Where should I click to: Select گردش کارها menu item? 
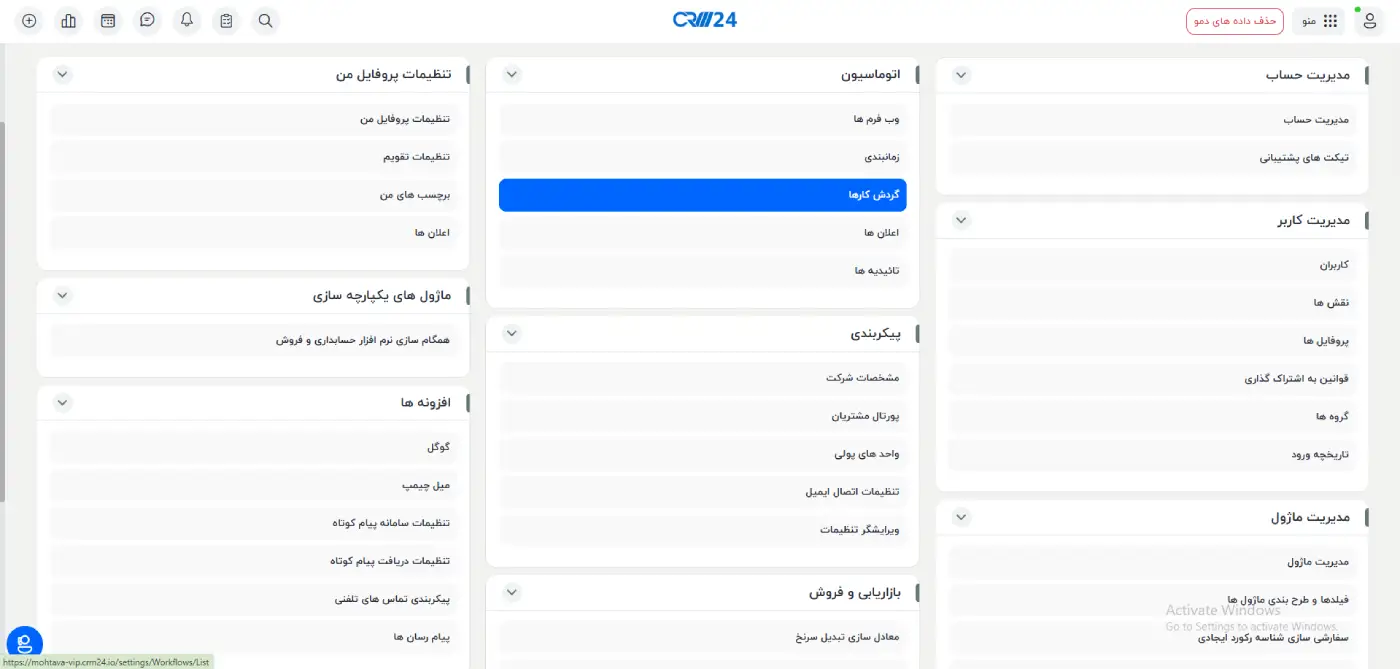[x=702, y=195]
